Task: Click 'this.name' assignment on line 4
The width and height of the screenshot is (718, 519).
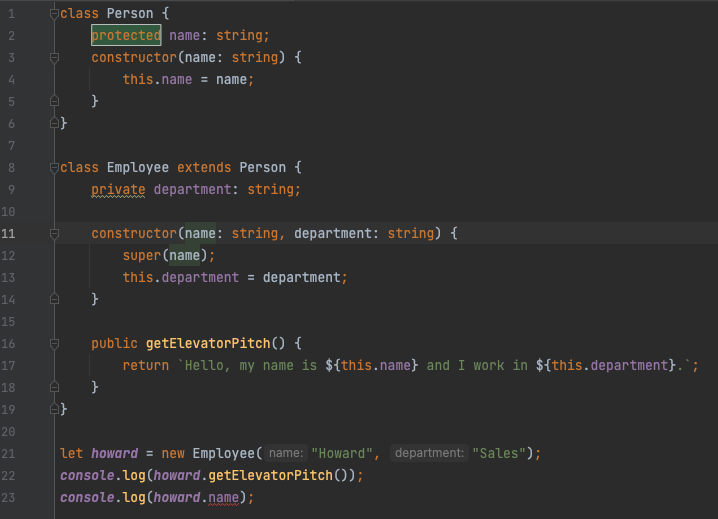Action: [x=157, y=79]
